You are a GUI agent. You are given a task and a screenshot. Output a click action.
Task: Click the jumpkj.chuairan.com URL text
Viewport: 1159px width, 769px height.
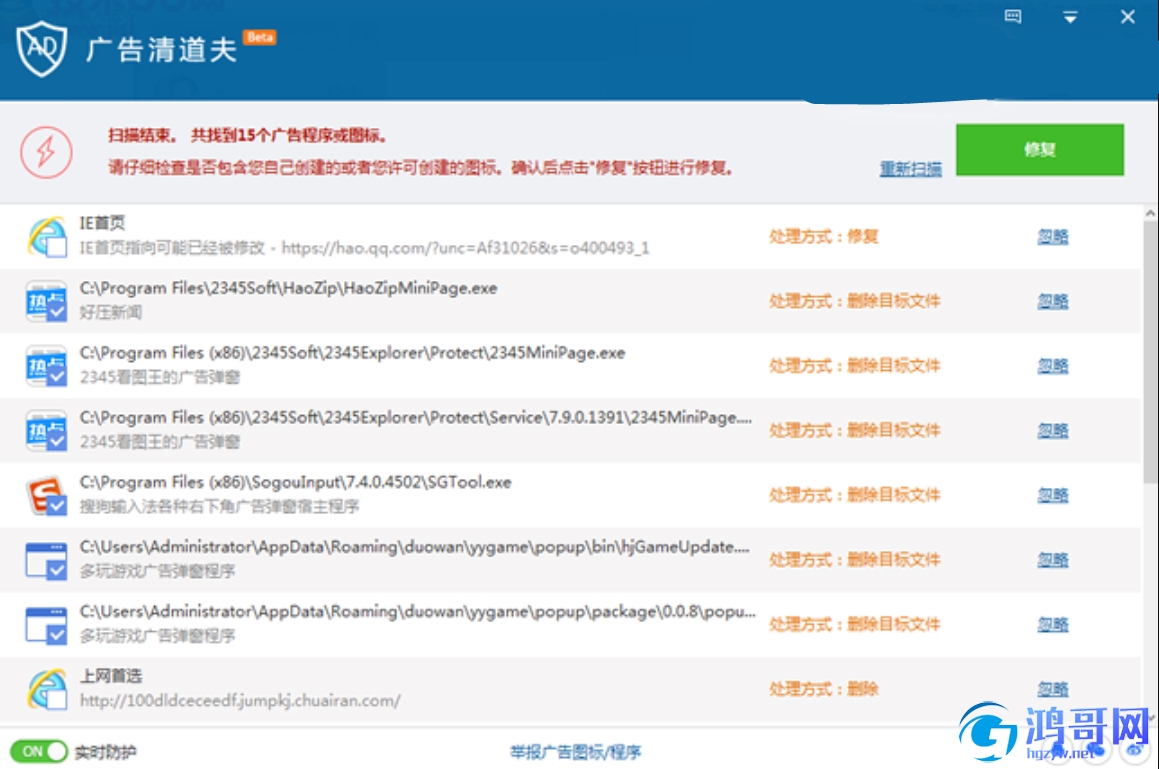(240, 700)
